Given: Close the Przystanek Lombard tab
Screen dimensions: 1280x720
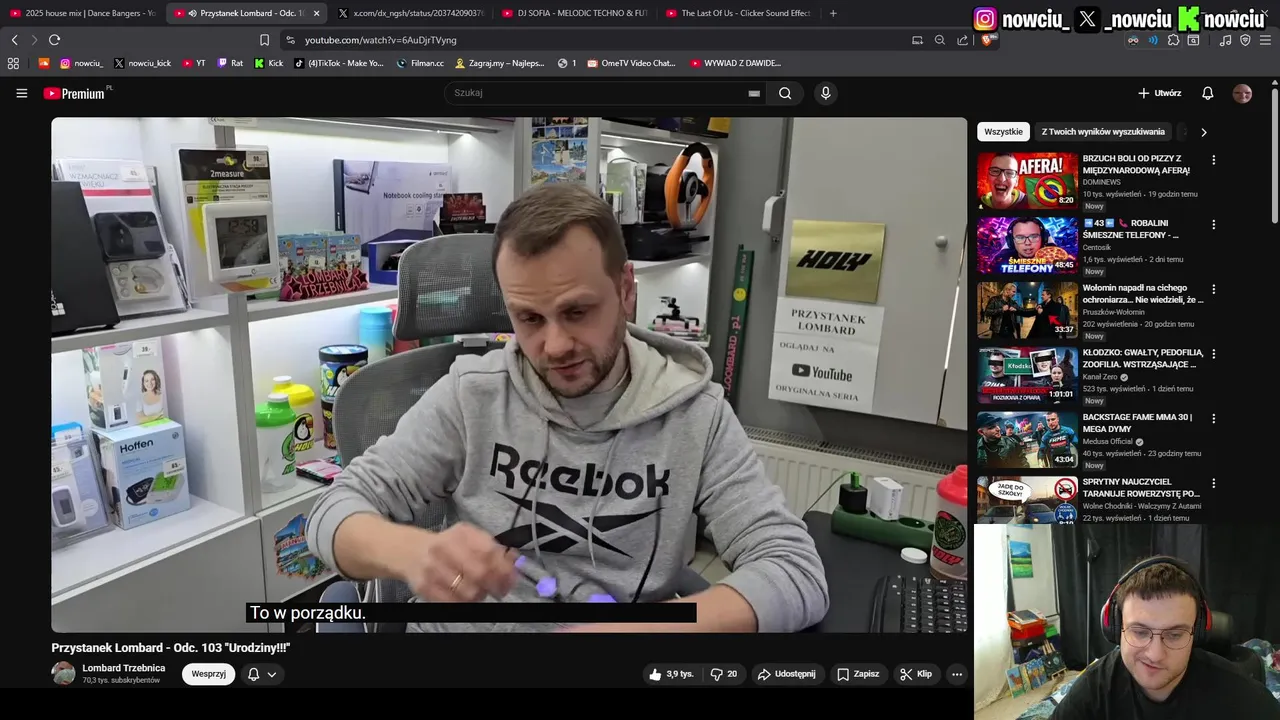Looking at the screenshot, I should (x=317, y=13).
